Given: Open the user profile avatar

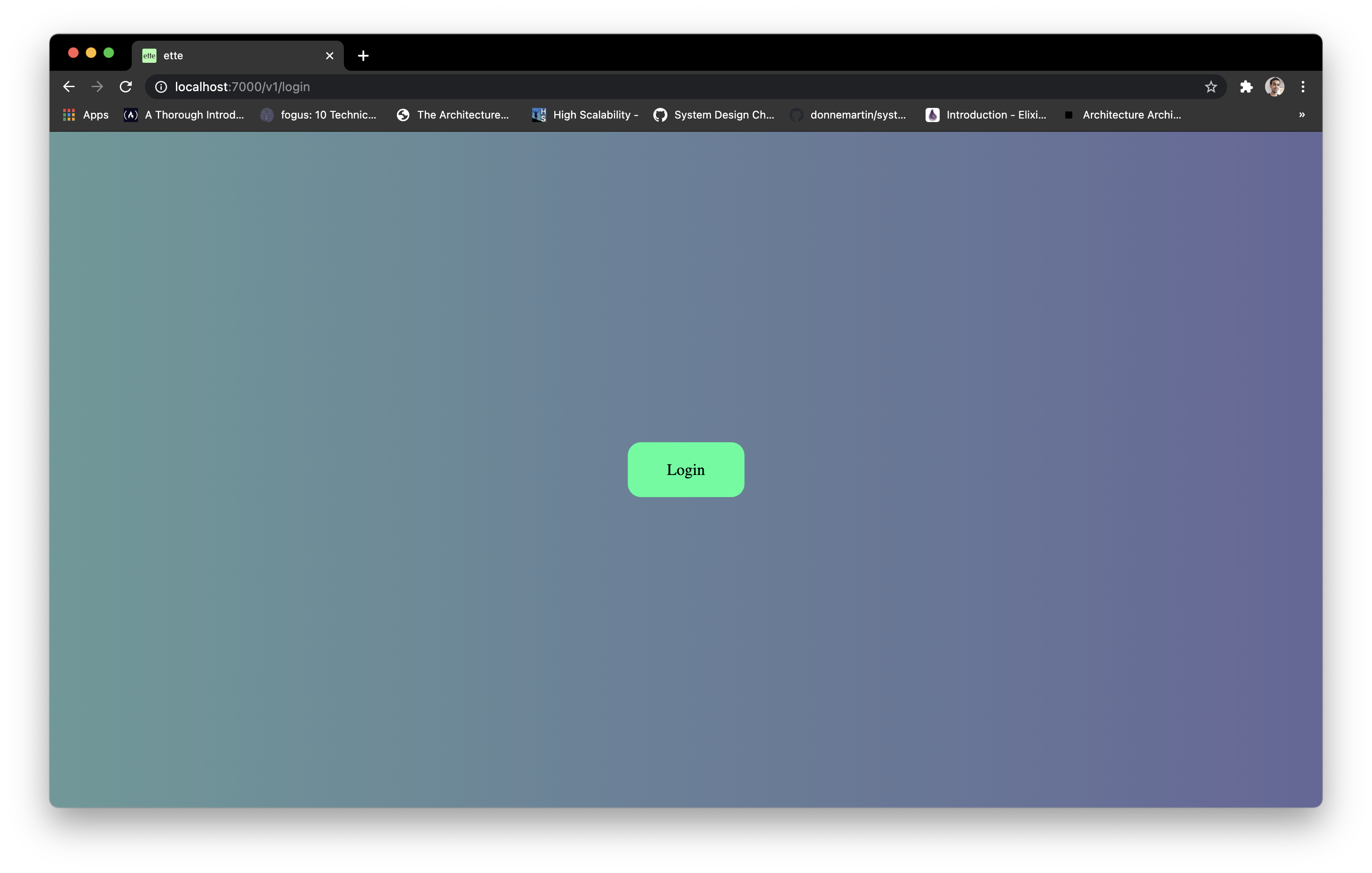Looking at the screenshot, I should pyautogui.click(x=1275, y=87).
